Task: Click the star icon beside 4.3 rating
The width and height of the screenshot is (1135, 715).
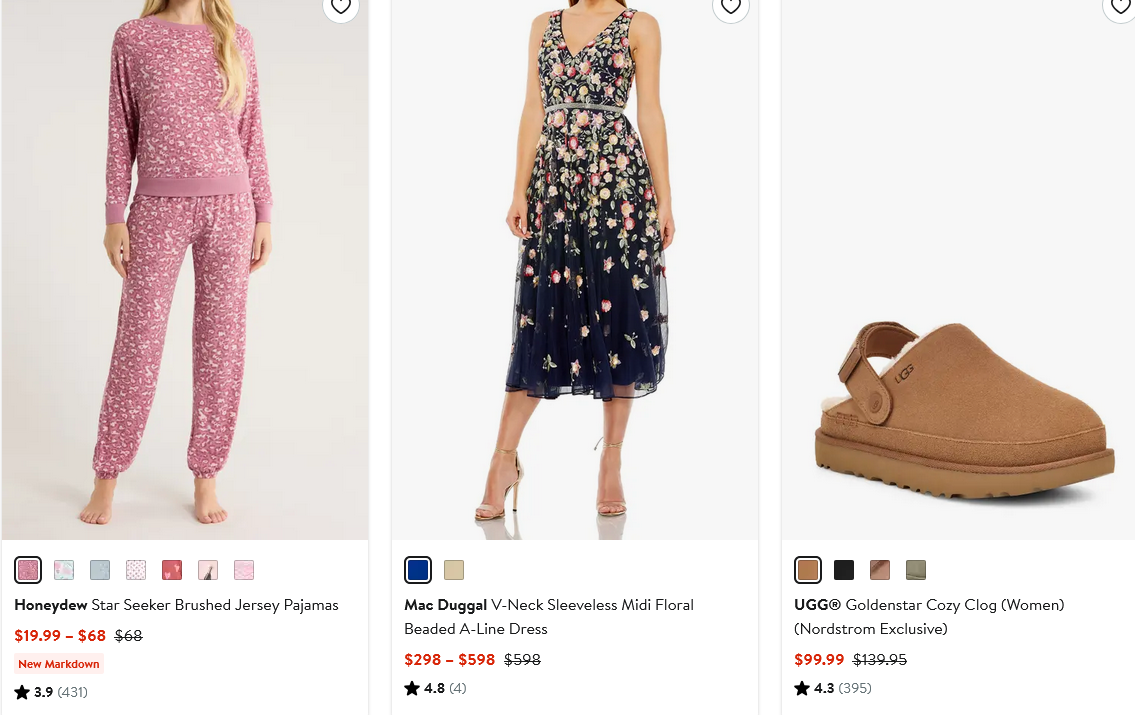Action: [x=802, y=688]
